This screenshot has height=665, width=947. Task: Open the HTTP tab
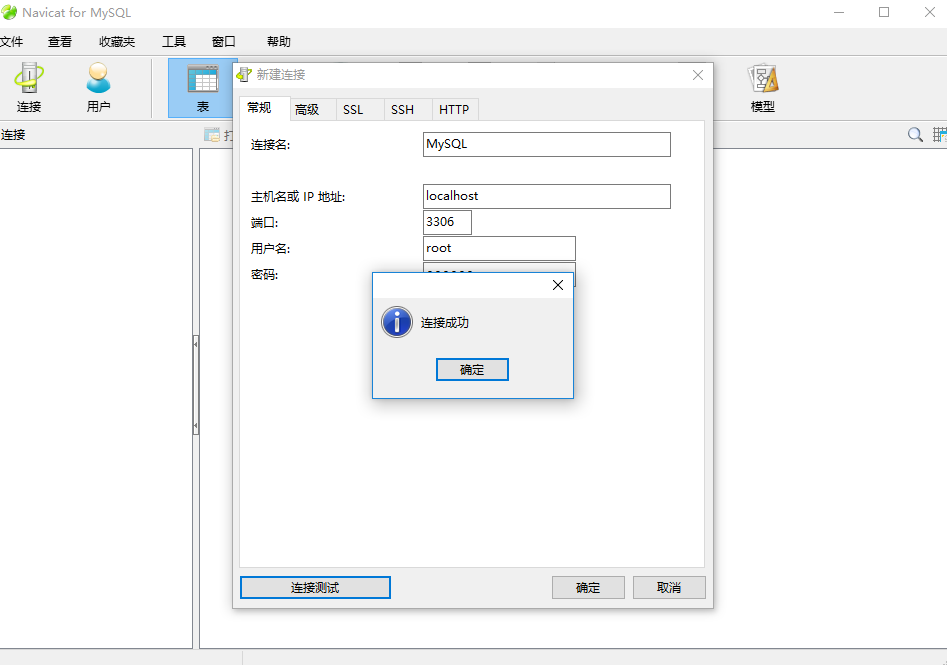(x=455, y=109)
